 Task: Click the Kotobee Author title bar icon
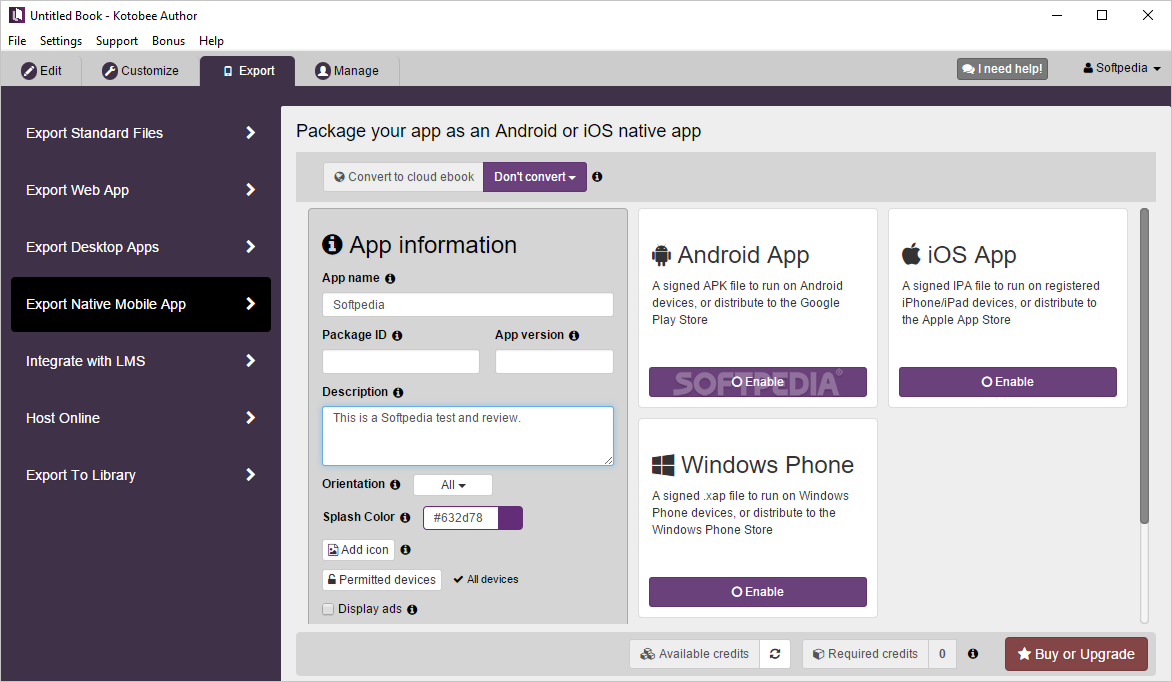16,15
